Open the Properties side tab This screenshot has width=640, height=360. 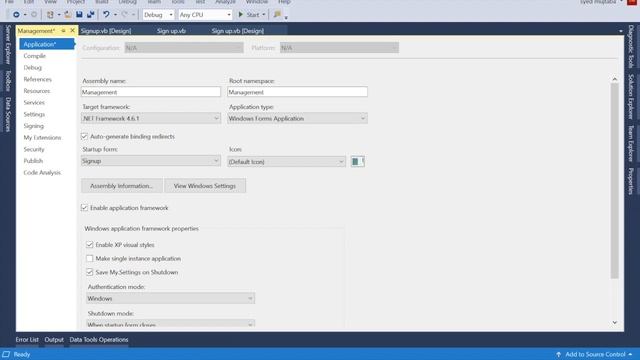click(631, 181)
